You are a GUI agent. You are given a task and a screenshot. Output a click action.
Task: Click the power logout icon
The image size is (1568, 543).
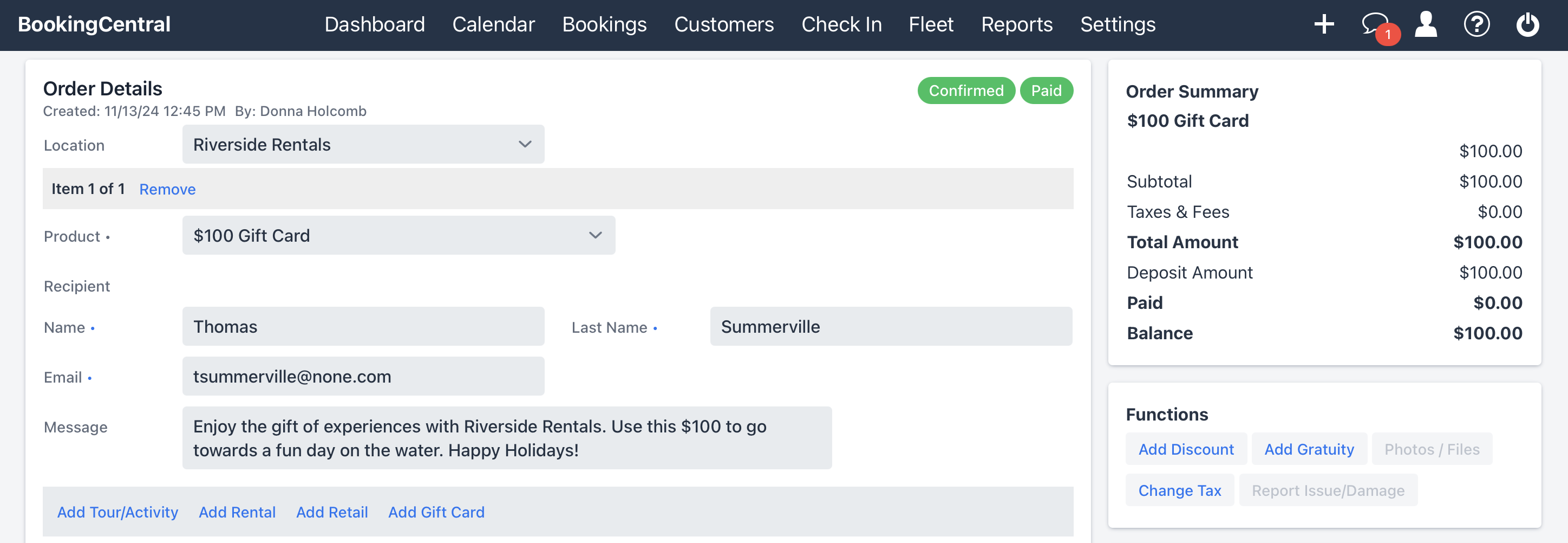pyautogui.click(x=1527, y=24)
